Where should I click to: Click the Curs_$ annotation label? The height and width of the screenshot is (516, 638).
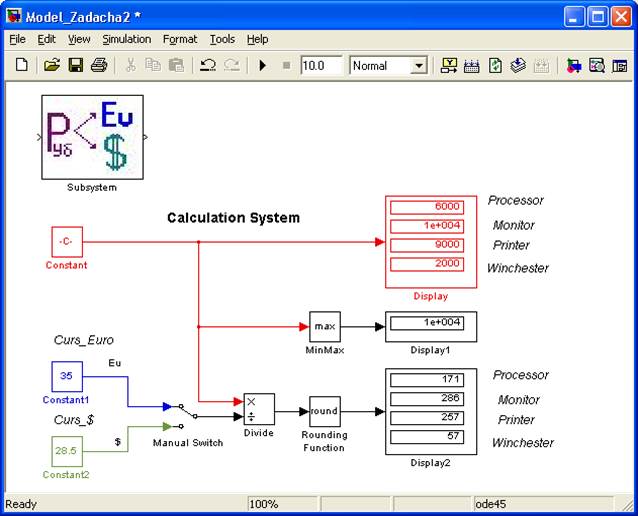point(74,420)
